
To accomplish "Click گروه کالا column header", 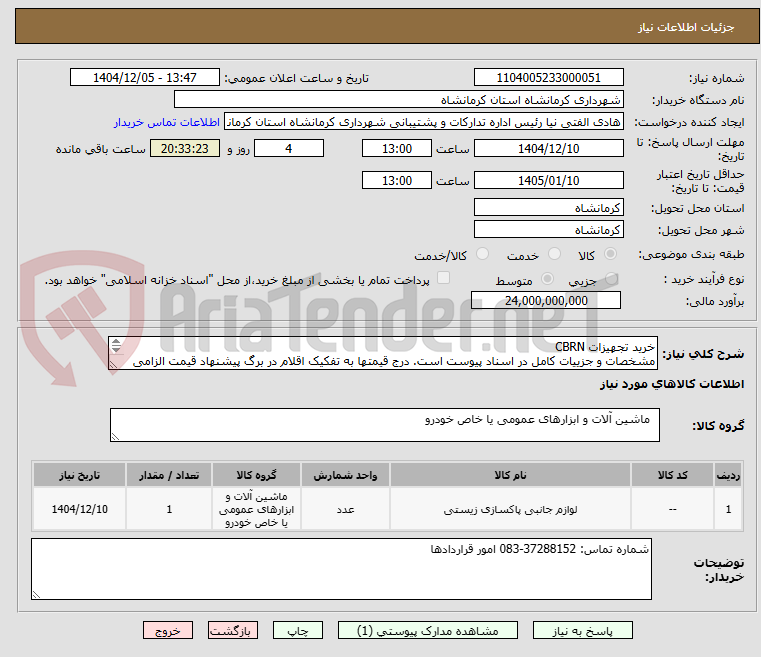I will [x=256, y=475].
